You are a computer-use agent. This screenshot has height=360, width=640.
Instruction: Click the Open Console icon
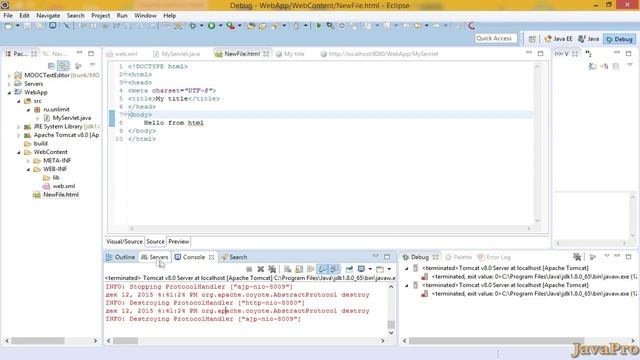[x=380, y=269]
